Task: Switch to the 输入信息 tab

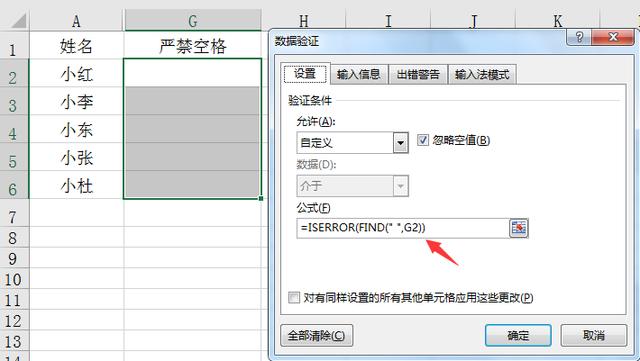Action: pos(359,74)
